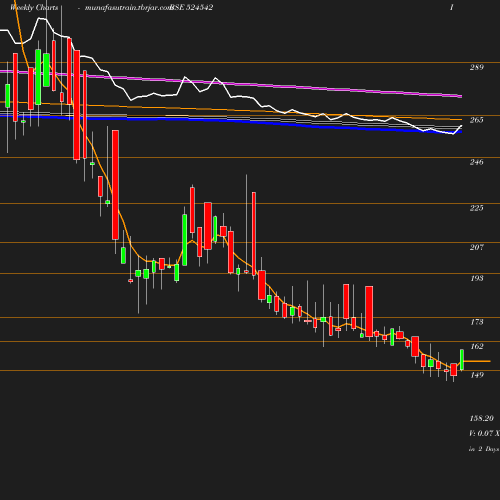Click the 158.20 last price value
The image size is (500, 500).
[482, 418]
